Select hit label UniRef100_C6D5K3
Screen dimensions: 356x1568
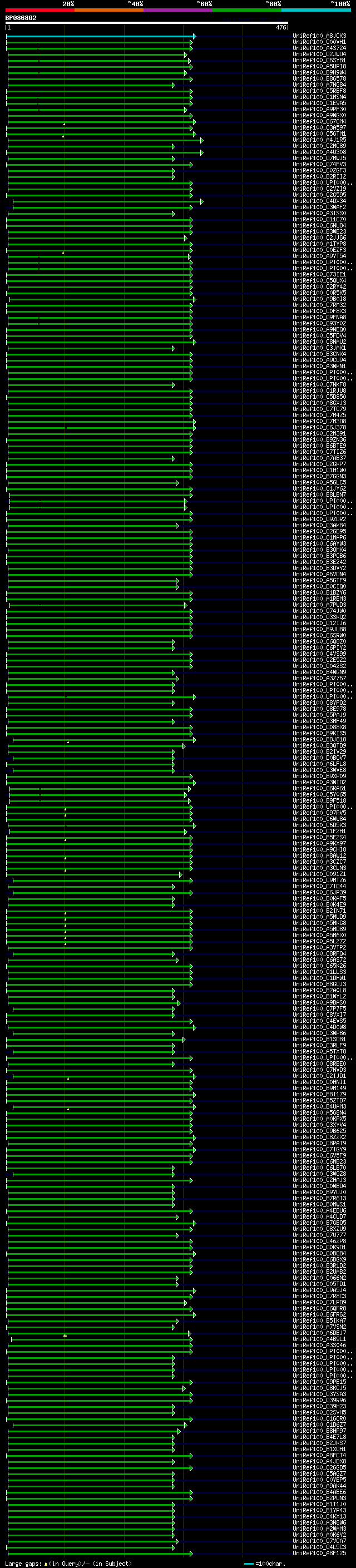click(x=319, y=825)
